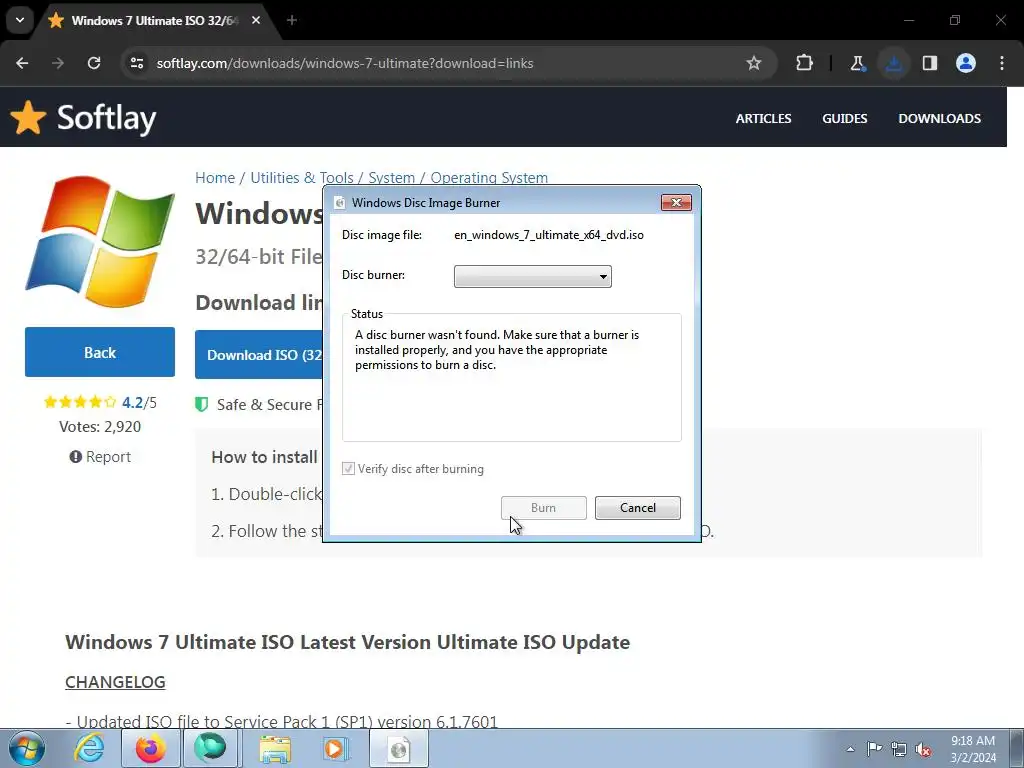Click the browser forward arrow
This screenshot has height=768, width=1024.
[x=58, y=63]
